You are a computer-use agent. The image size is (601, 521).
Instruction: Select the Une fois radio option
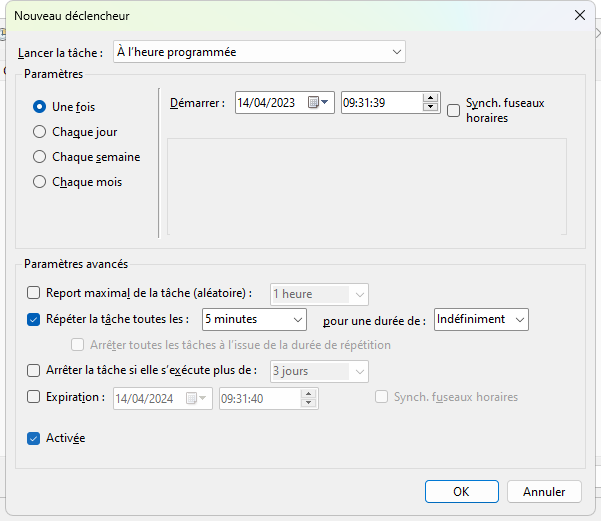click(40, 107)
